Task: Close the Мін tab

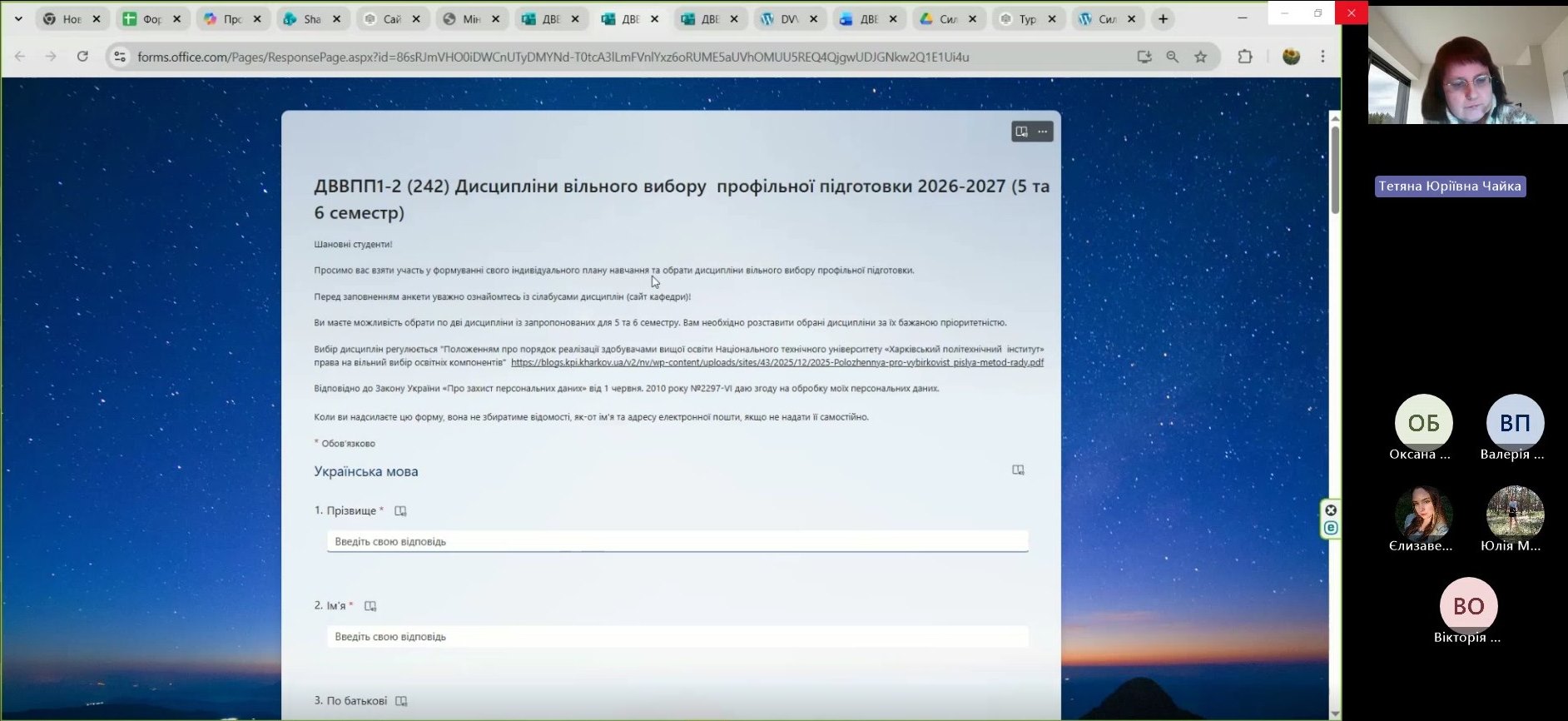Action: pyautogui.click(x=496, y=19)
